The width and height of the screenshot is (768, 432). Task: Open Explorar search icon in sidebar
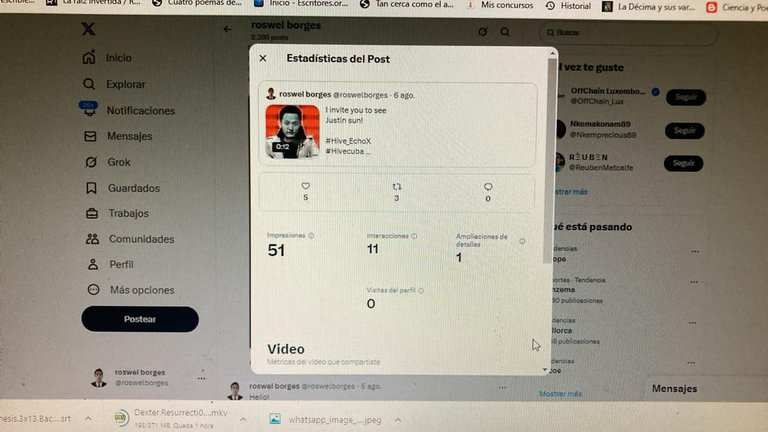[89, 84]
